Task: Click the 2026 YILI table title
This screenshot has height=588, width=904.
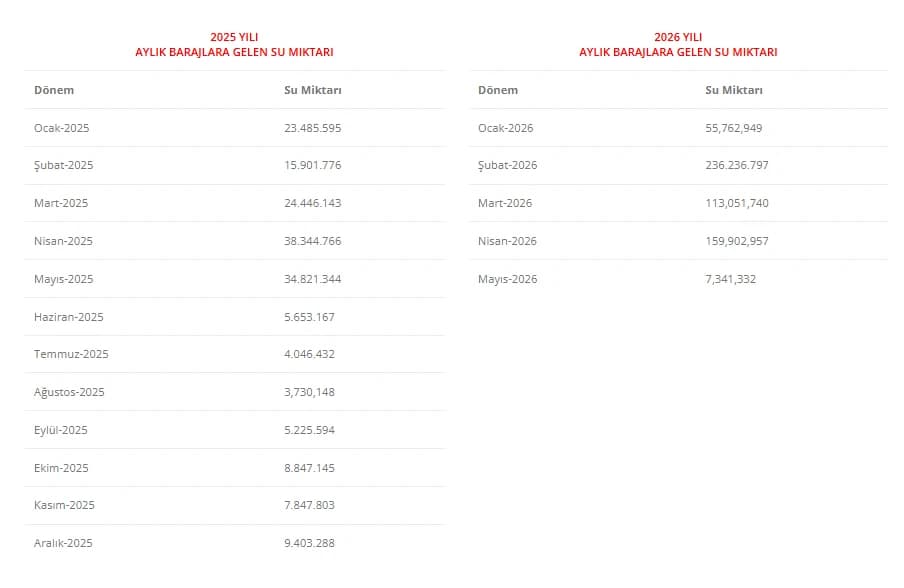Action: 678,44
